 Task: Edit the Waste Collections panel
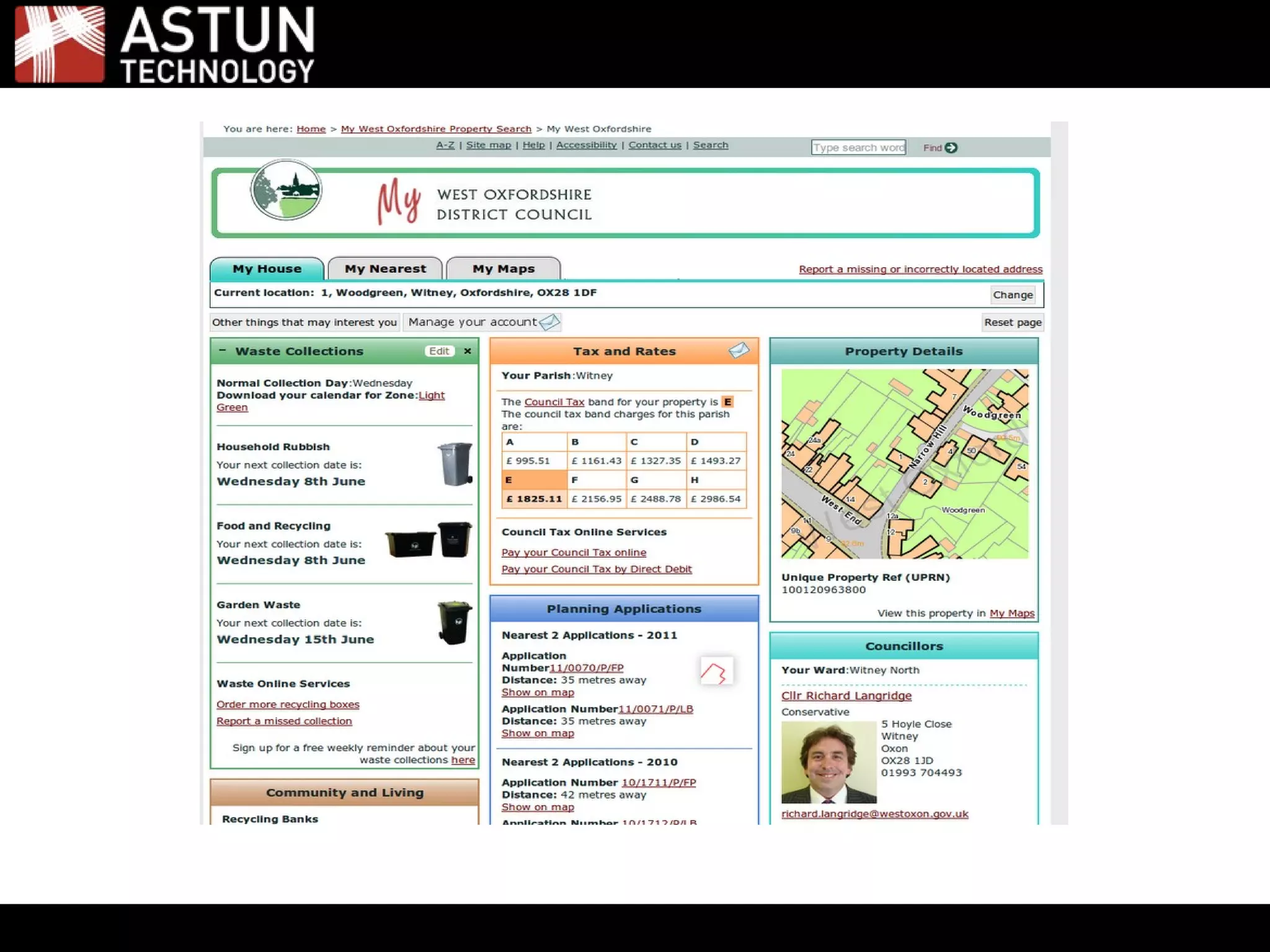click(x=439, y=351)
